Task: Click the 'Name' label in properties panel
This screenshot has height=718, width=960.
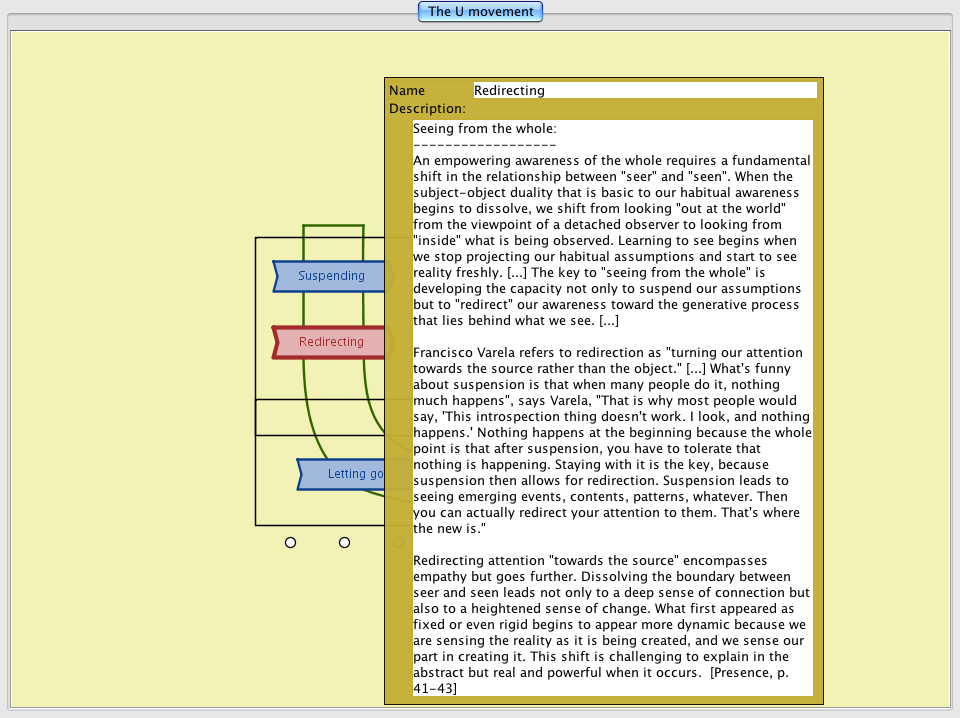Action: [407, 91]
